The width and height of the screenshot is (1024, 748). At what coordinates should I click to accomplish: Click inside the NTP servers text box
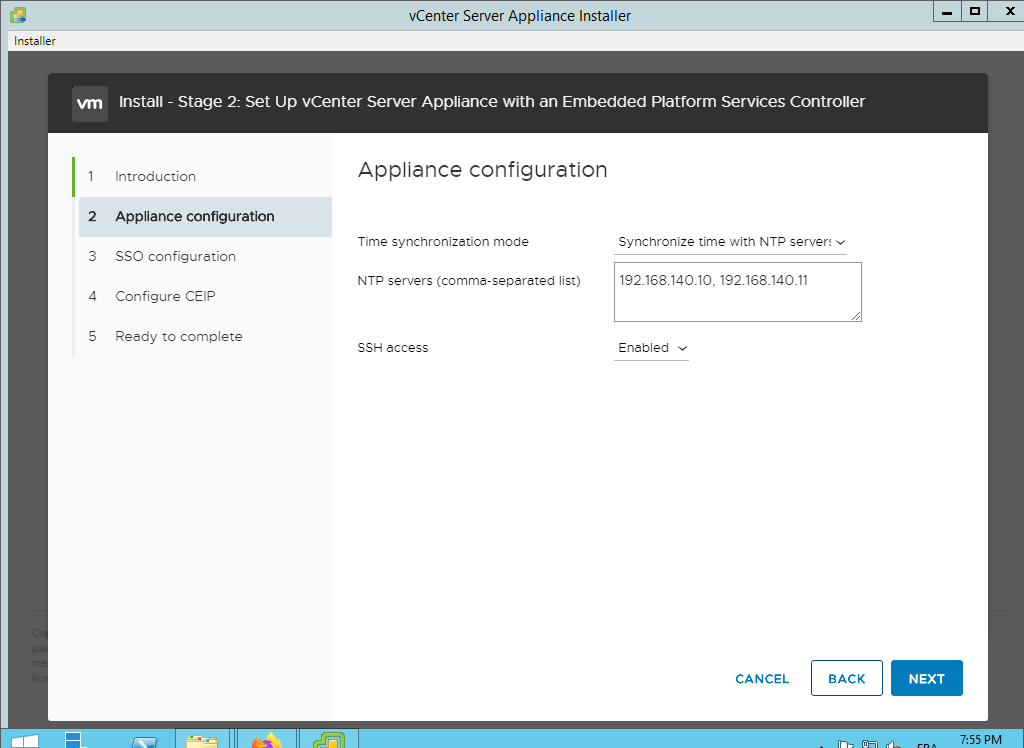coord(737,292)
